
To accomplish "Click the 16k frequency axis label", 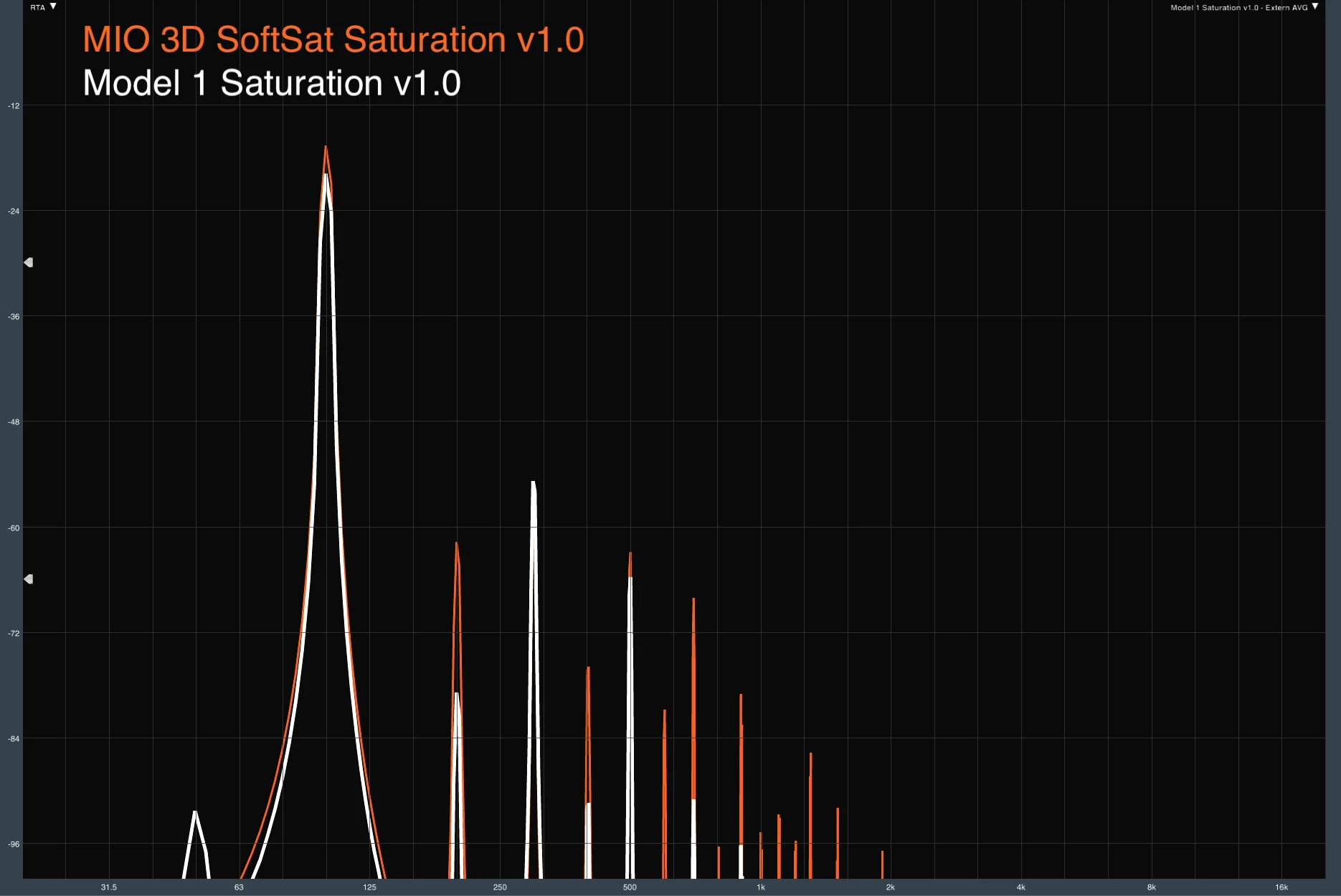I will pyautogui.click(x=1281, y=887).
